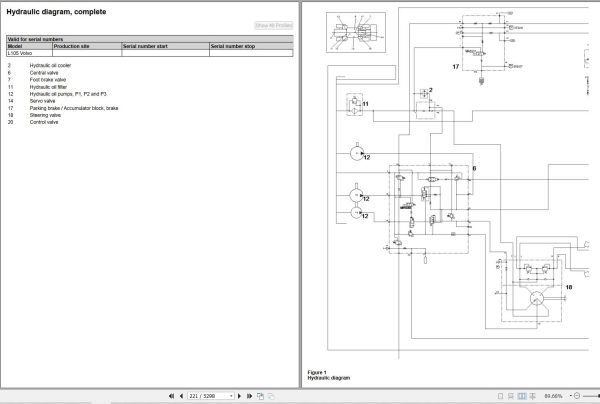Select the two-page view mode
Screen dimensions: 600x404
(522, 396)
